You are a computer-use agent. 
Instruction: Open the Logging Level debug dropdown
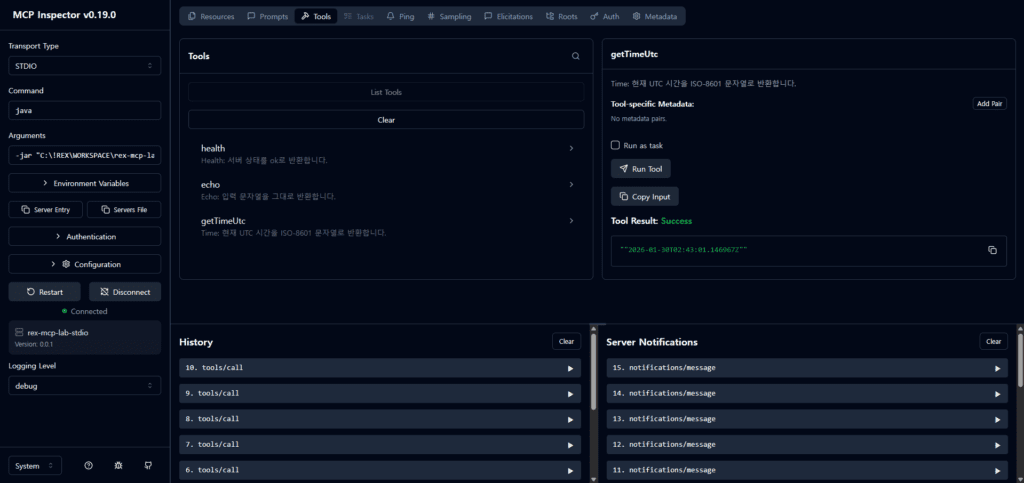[x=84, y=385]
